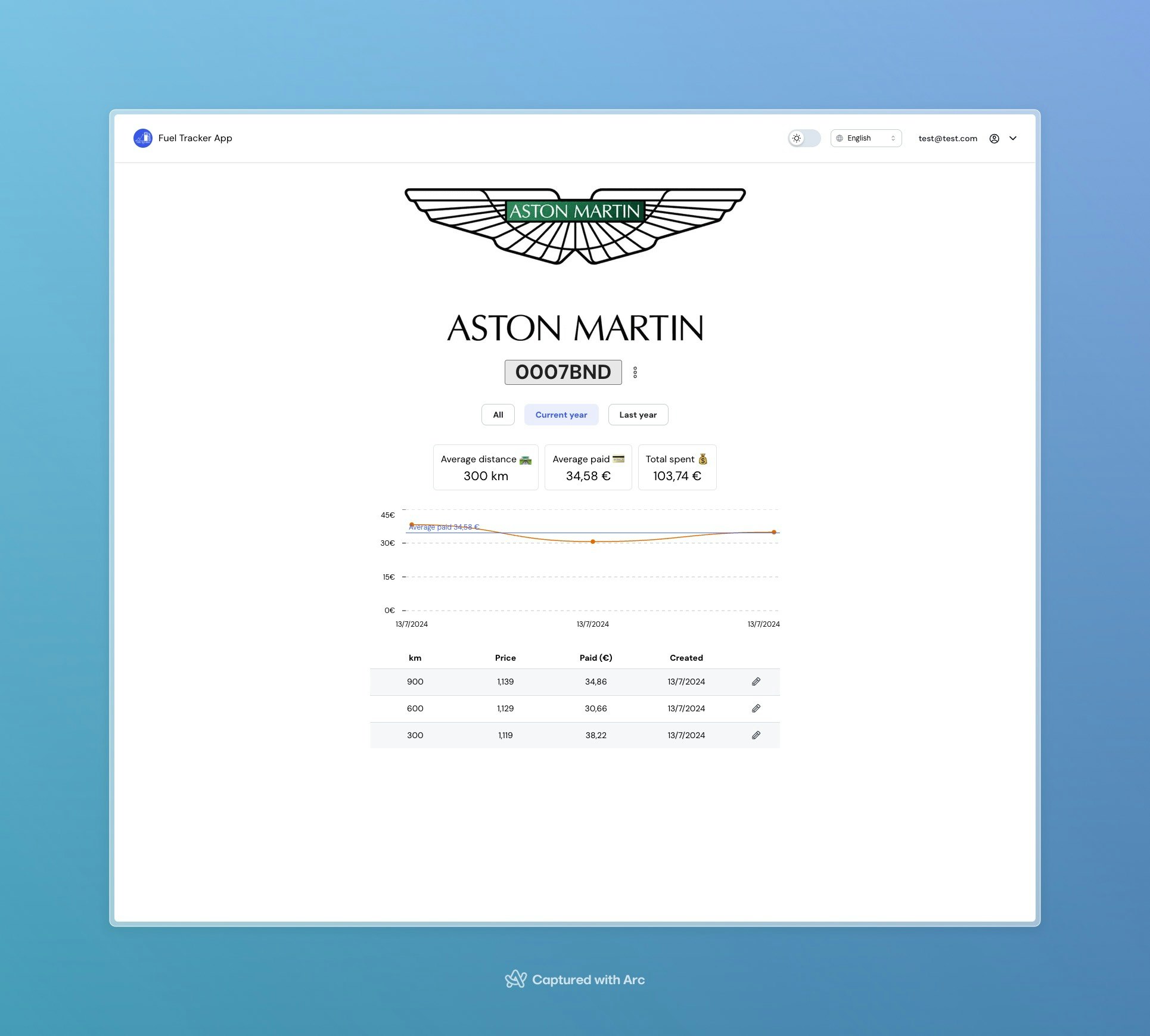Click the Fuel Tracker App logo icon
The image size is (1150, 1036).
coord(143,138)
